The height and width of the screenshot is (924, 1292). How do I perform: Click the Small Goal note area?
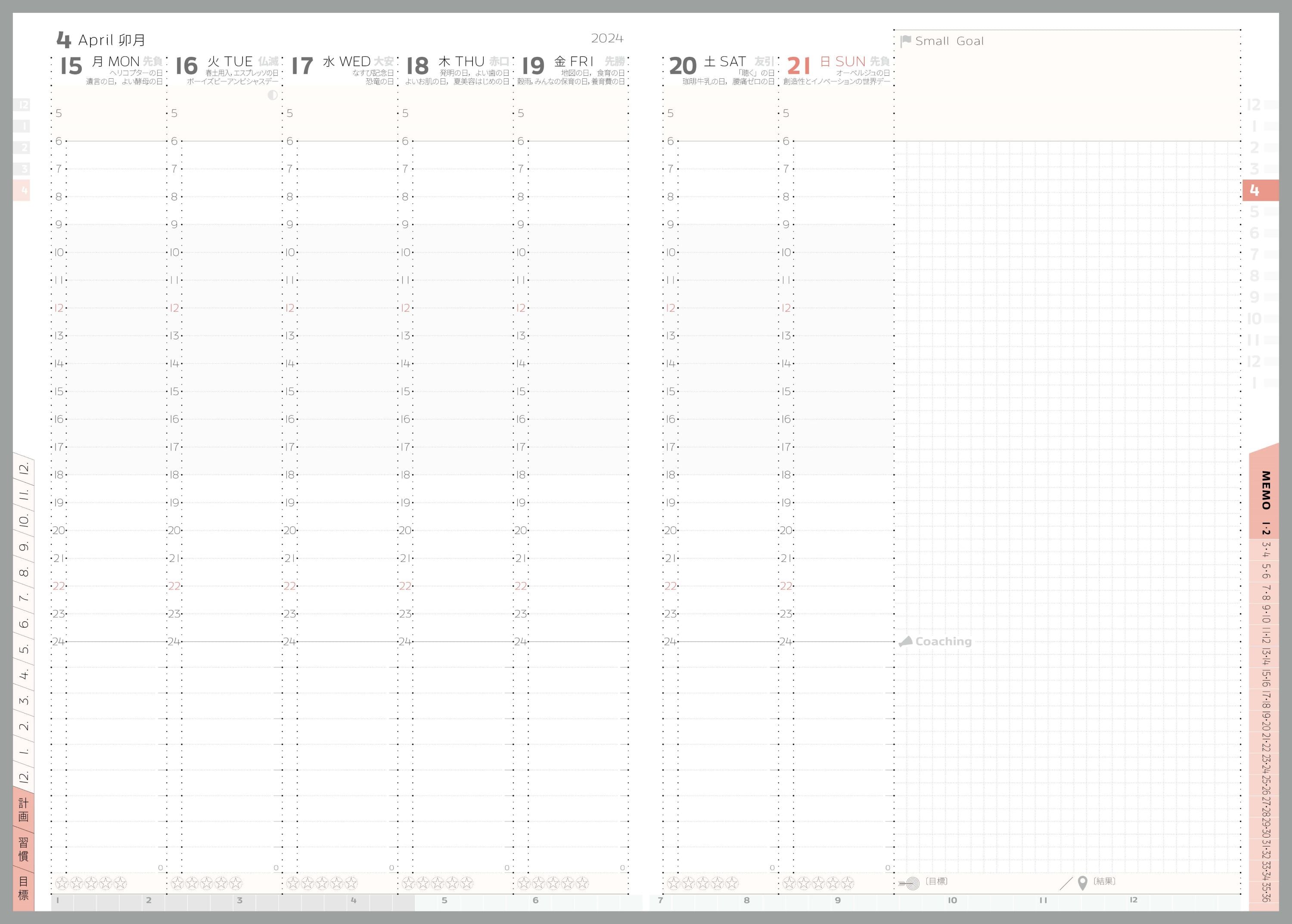[x=1067, y=85]
